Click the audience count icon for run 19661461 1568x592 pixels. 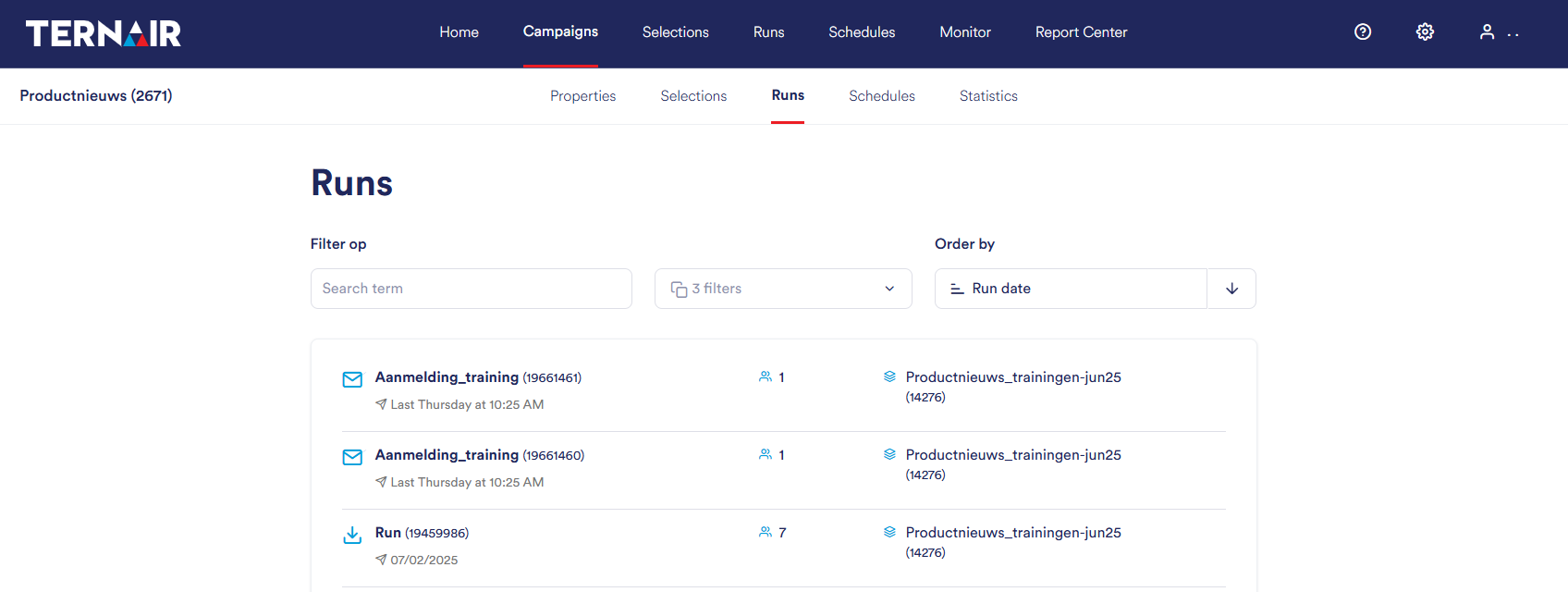pyautogui.click(x=766, y=377)
